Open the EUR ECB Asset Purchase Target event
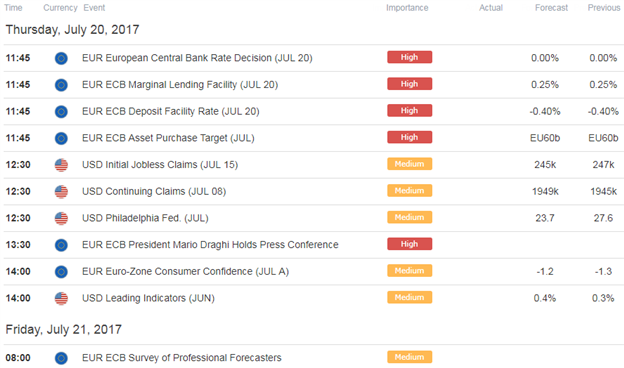The width and height of the screenshot is (624, 368). (x=168, y=138)
